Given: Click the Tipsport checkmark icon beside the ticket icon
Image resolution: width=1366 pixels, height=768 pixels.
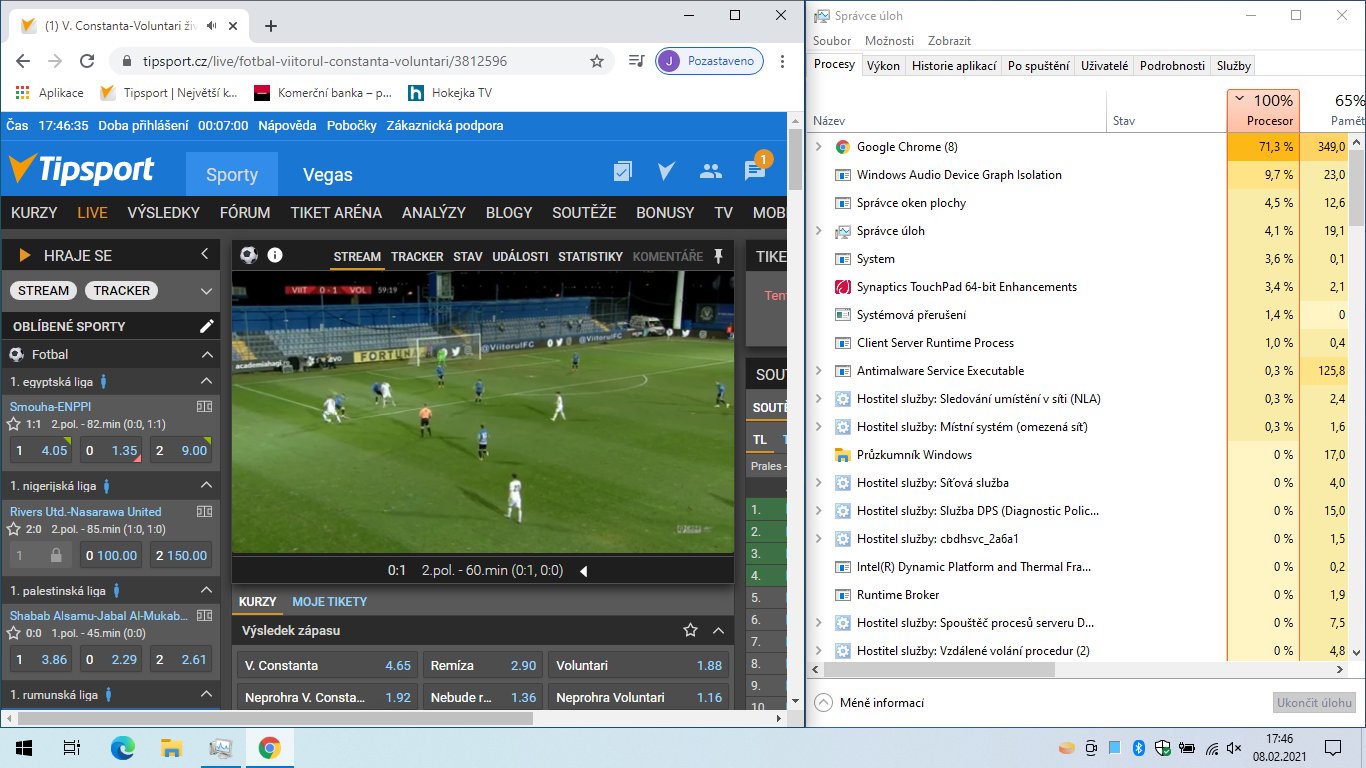Looking at the screenshot, I should 666,171.
